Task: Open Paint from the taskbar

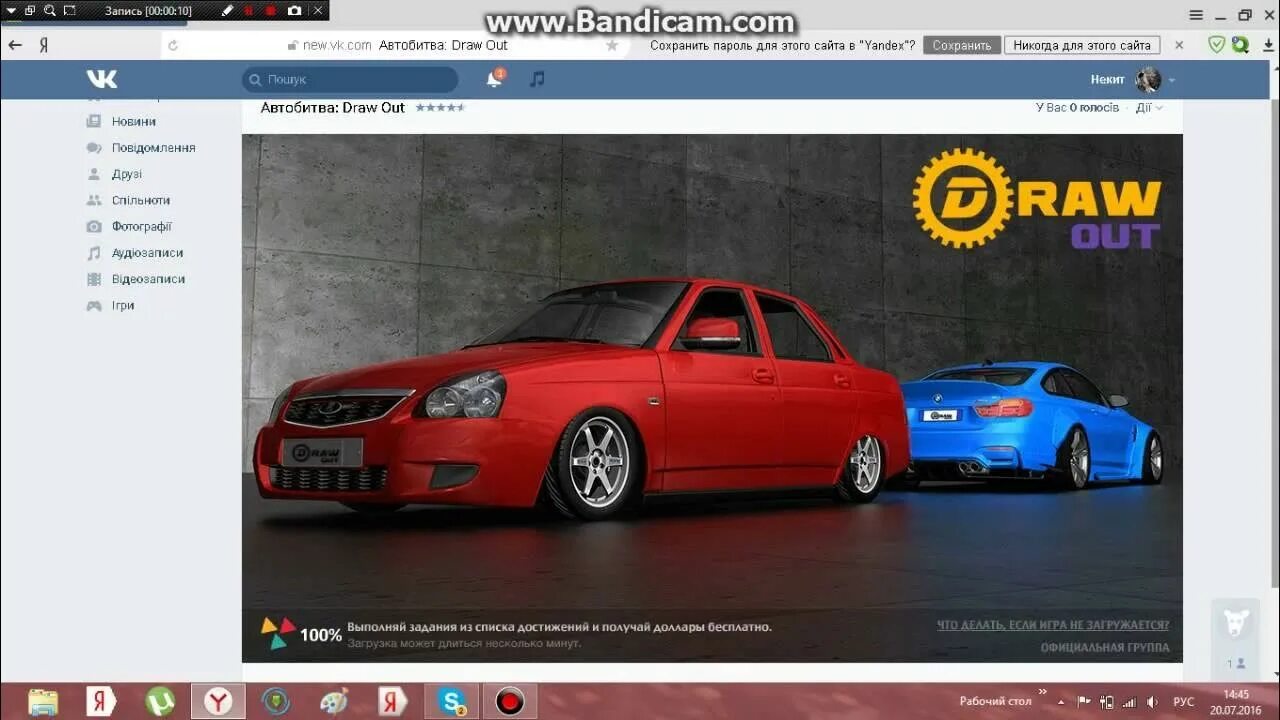Action: (x=334, y=701)
